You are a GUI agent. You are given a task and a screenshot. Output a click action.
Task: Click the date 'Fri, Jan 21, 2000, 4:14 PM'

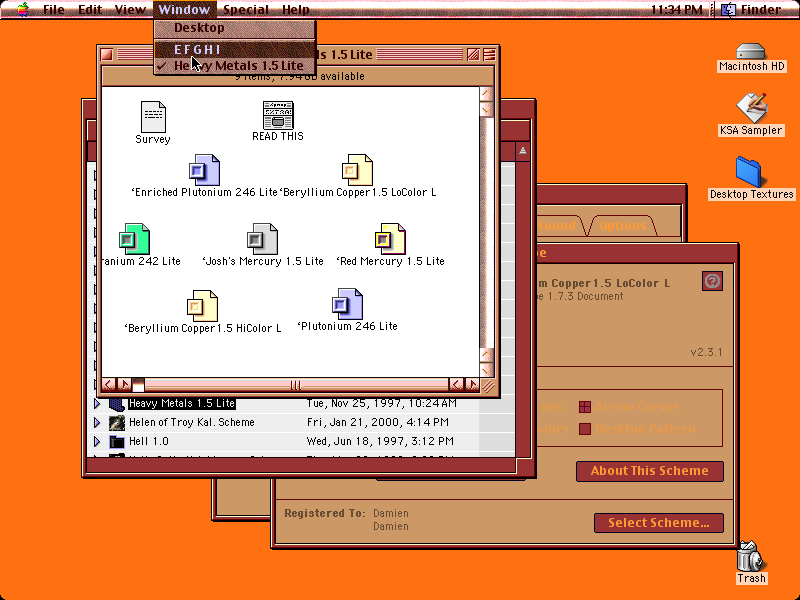378,422
